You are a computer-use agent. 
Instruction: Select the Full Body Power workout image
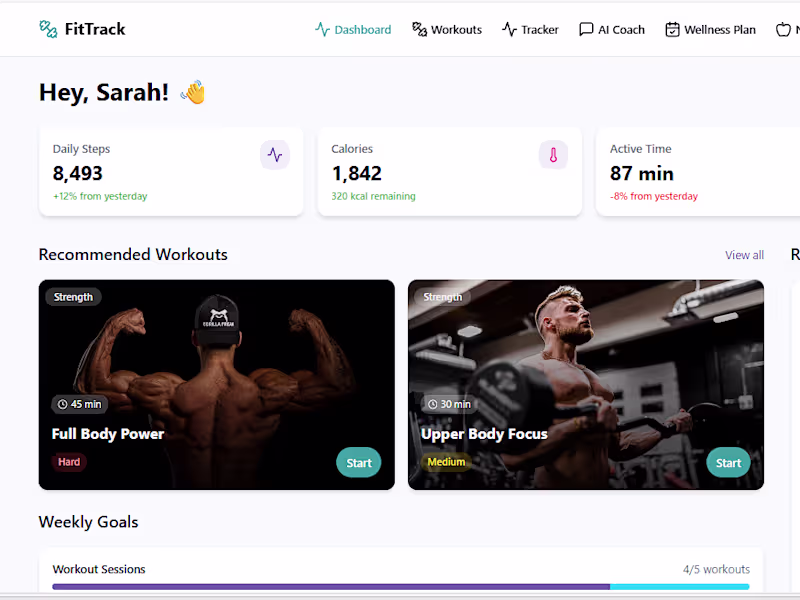pos(216,385)
